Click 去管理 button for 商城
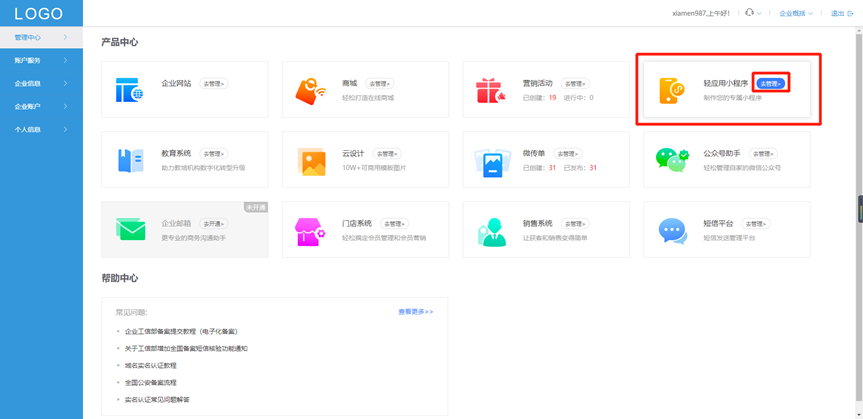This screenshot has height=419, width=863. point(379,84)
